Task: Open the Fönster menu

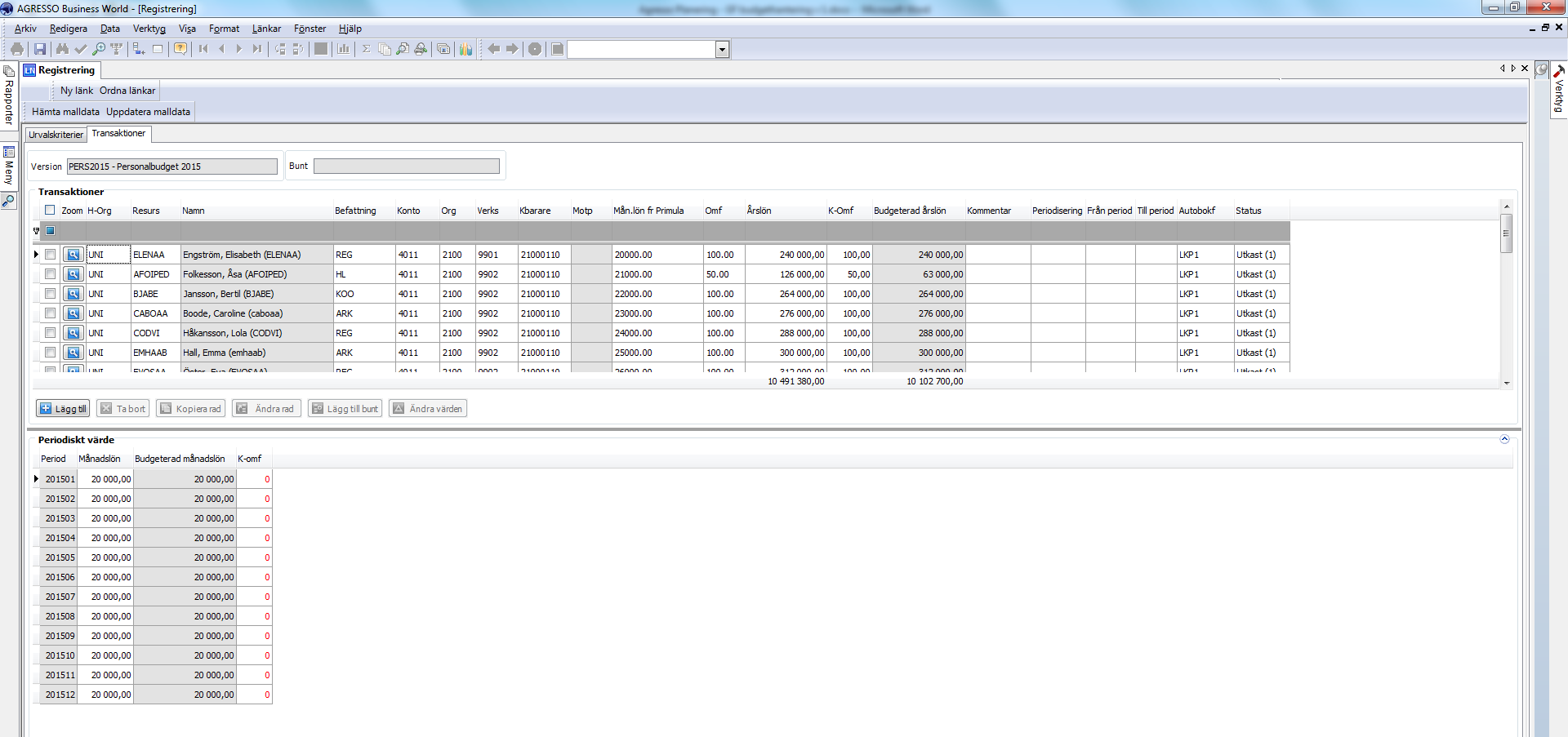Action: (310, 29)
